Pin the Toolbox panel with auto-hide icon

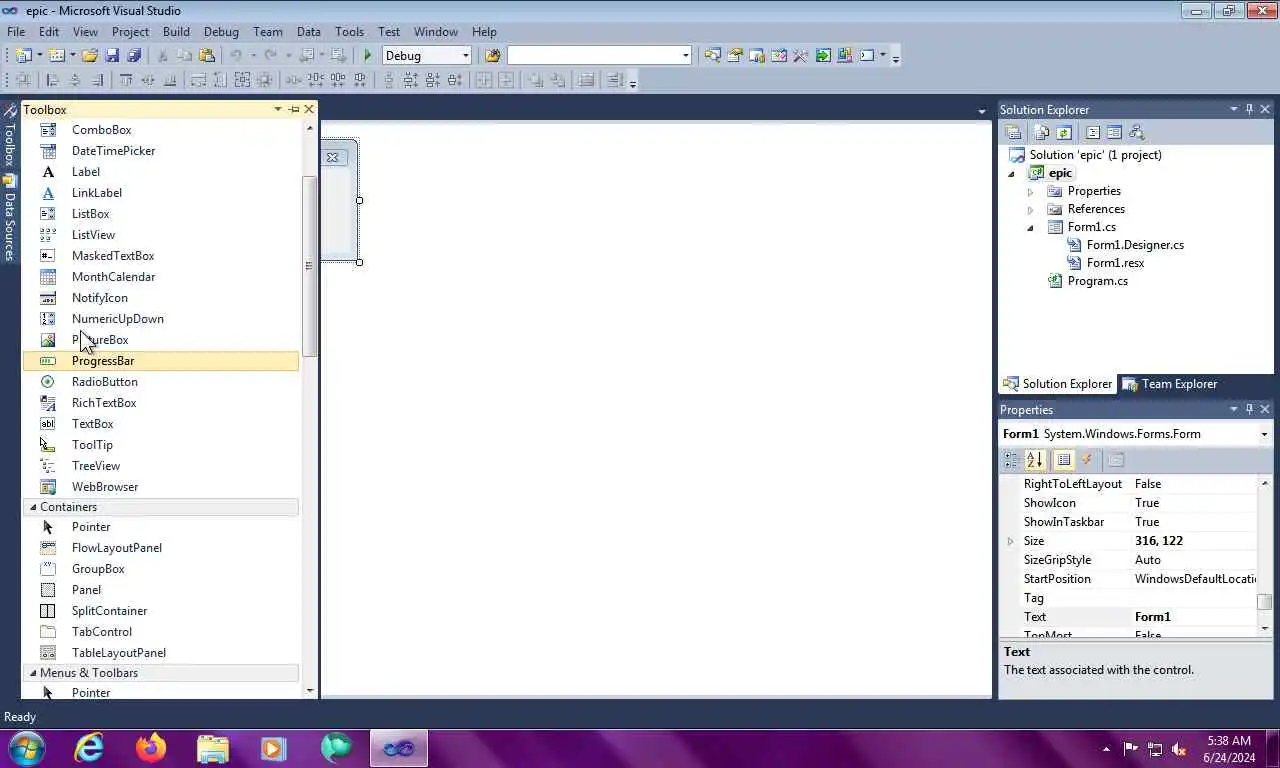click(293, 109)
